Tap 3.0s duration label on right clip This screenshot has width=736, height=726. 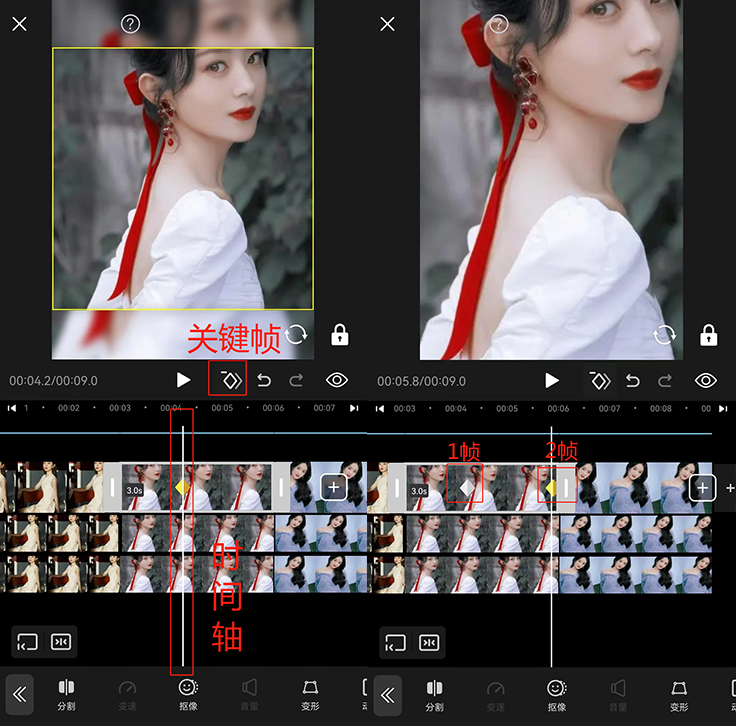(419, 491)
